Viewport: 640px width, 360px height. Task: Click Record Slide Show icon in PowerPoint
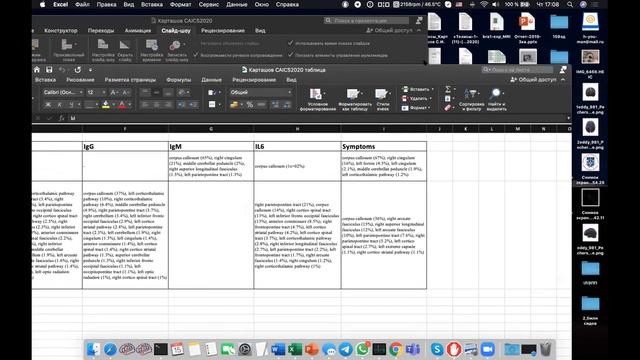(177, 50)
